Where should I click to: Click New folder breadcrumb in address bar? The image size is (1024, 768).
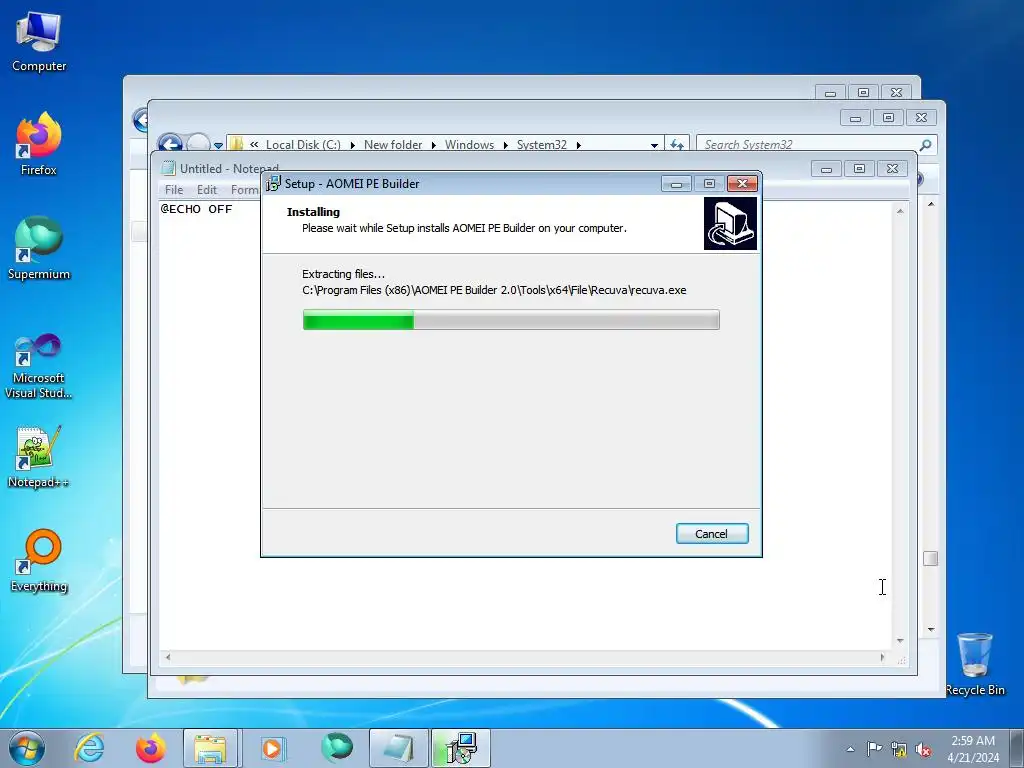pos(393,144)
